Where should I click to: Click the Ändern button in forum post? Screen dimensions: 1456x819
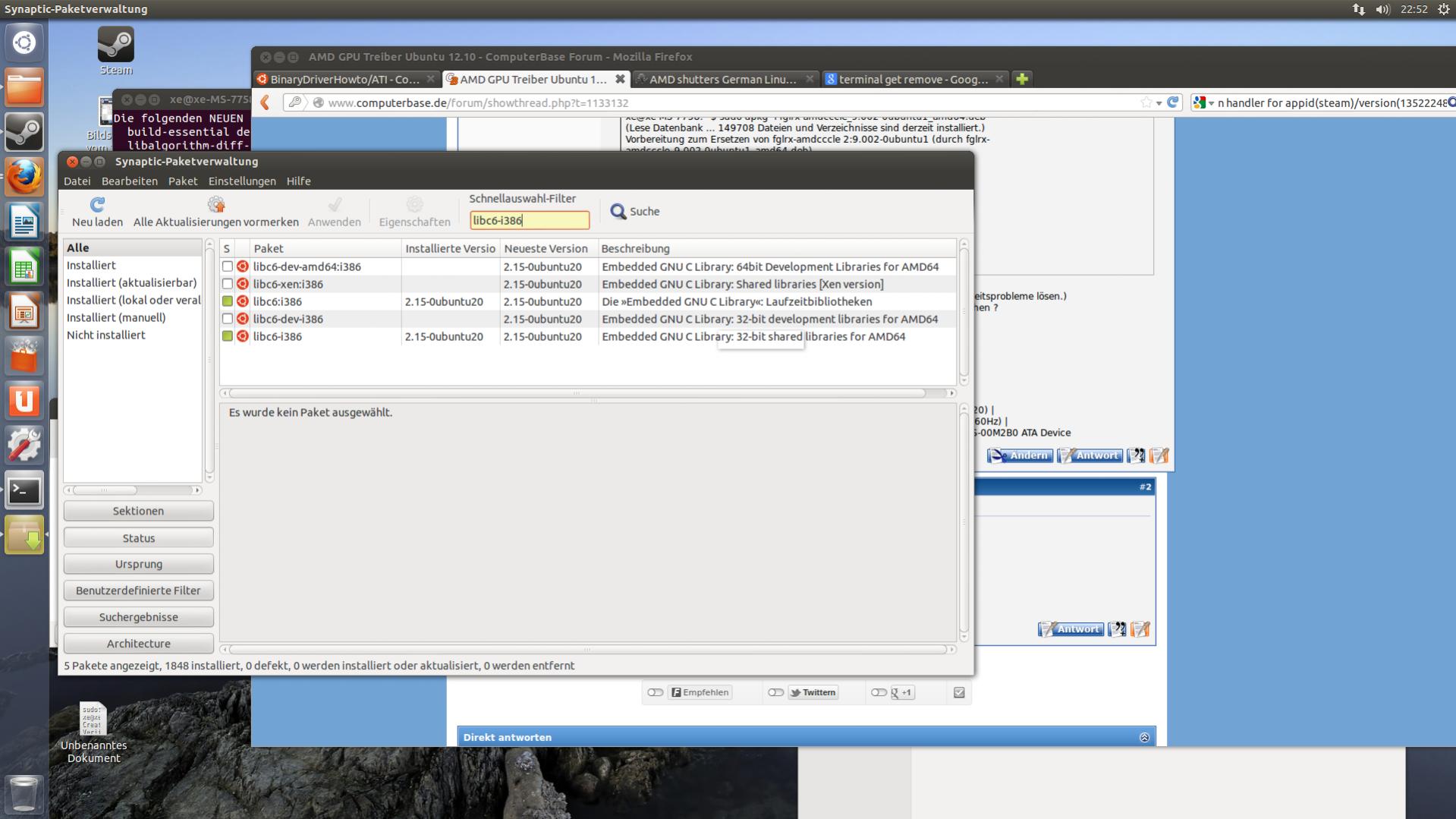[x=1020, y=455]
